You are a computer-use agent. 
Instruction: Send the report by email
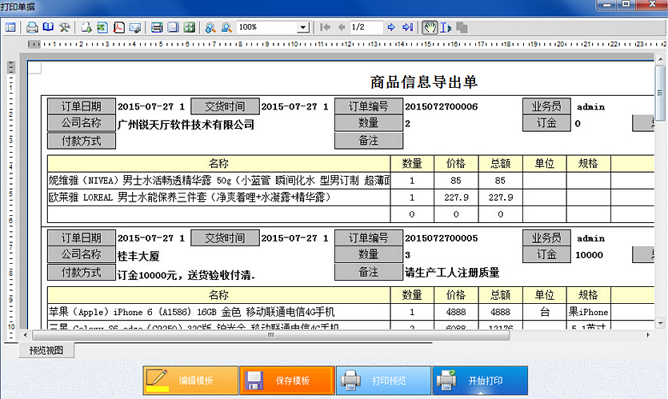coord(135,28)
